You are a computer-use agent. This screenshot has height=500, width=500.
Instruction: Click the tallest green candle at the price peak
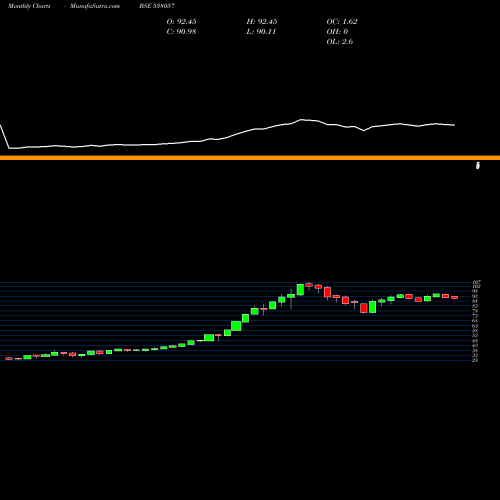click(x=300, y=289)
